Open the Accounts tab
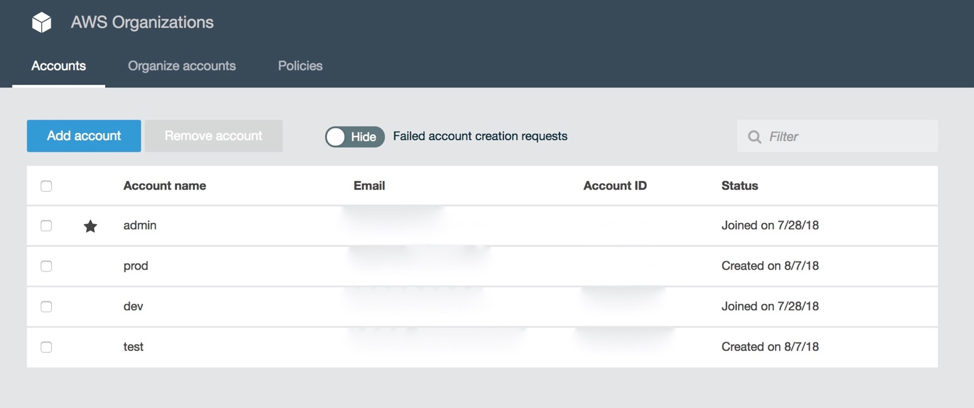The image size is (974, 408). coord(58,66)
